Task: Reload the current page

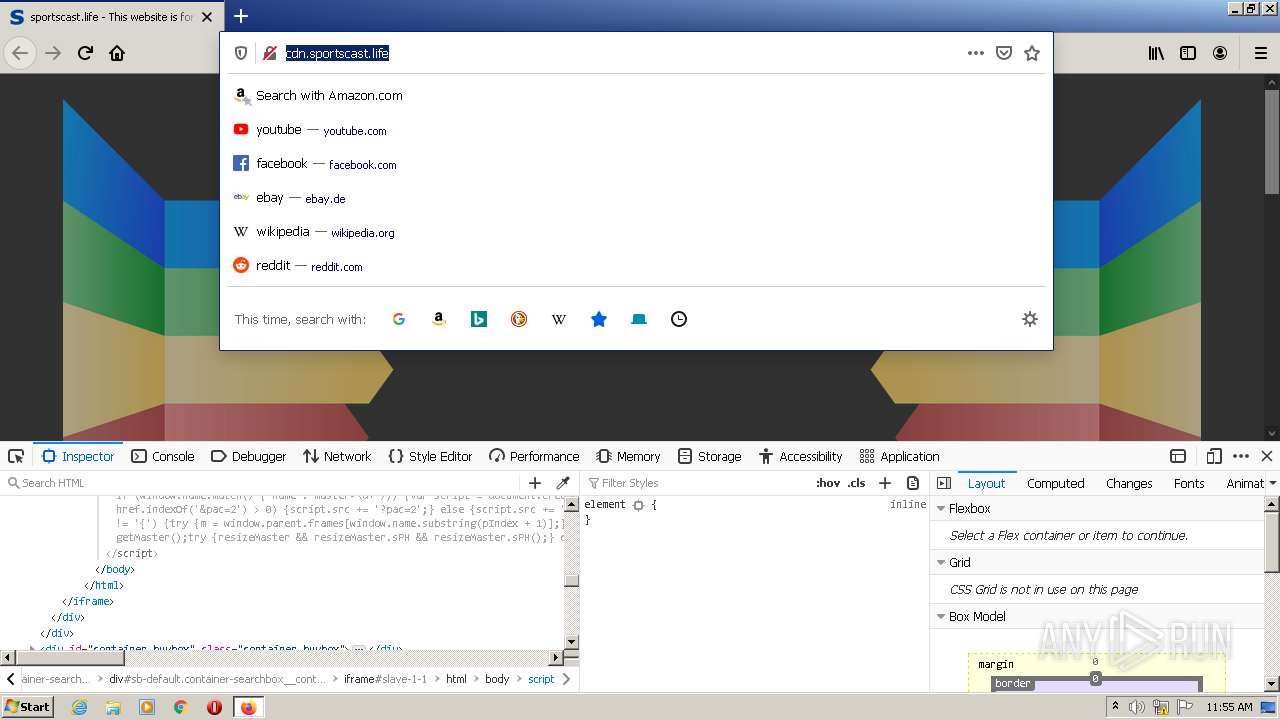Action: click(85, 53)
